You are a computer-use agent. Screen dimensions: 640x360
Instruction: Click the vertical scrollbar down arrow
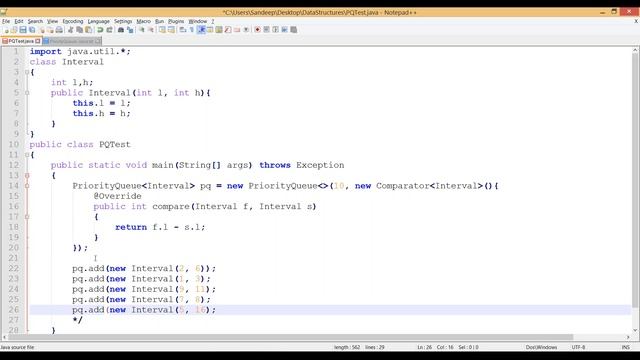[x=635, y=330]
